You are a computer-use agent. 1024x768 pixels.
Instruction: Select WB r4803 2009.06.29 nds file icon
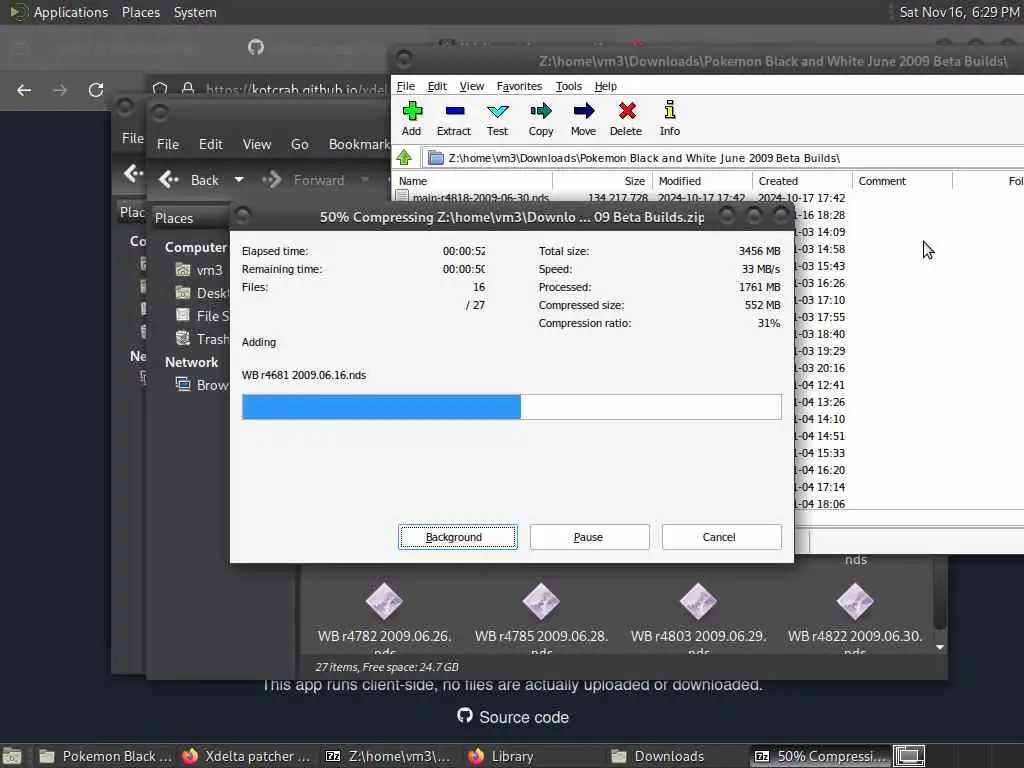point(698,601)
